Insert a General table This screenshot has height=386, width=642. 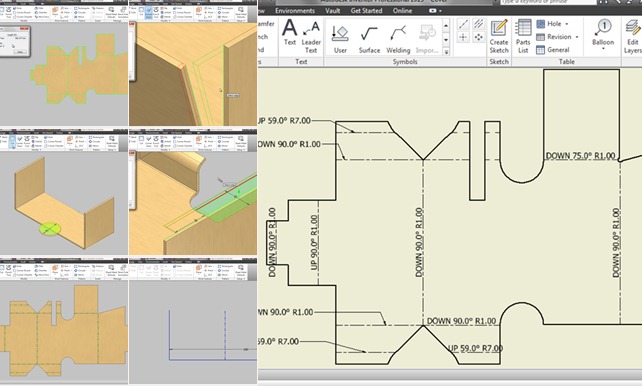[553, 50]
